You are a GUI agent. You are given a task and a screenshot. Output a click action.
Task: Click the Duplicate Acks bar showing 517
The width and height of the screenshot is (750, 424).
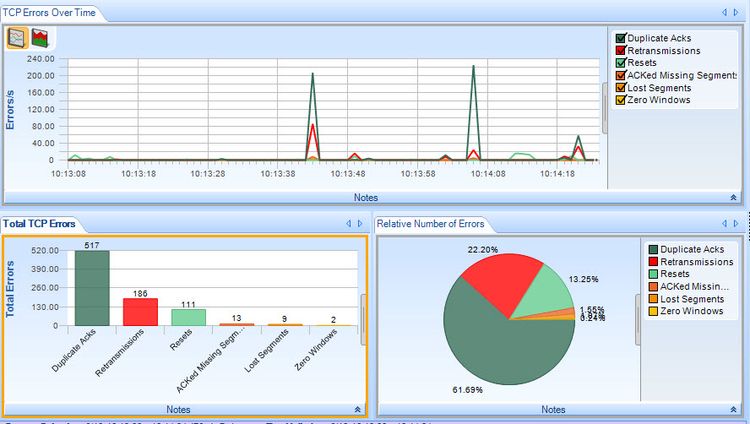click(92, 288)
